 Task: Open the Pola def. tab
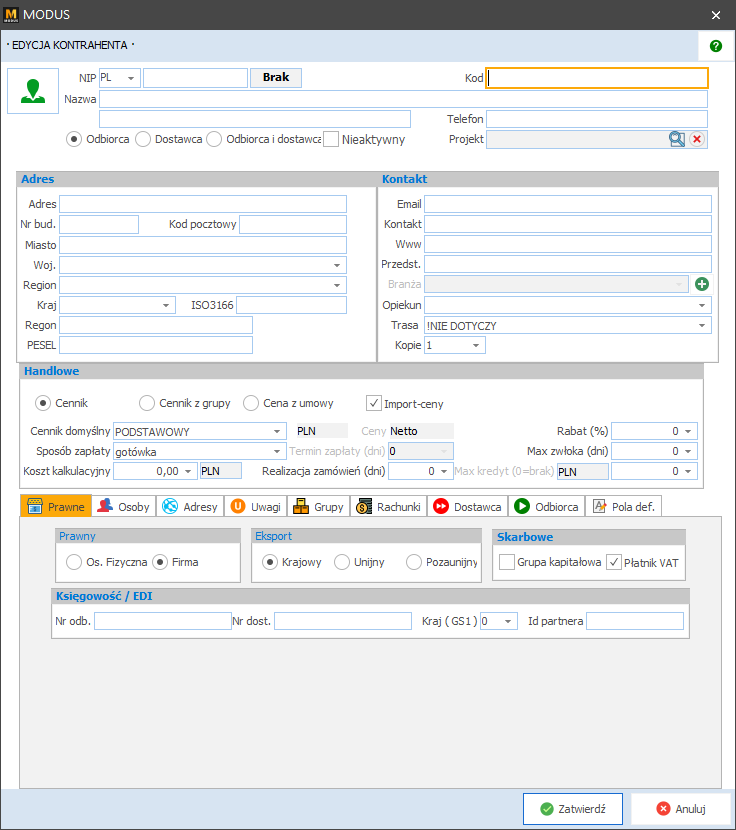click(623, 507)
